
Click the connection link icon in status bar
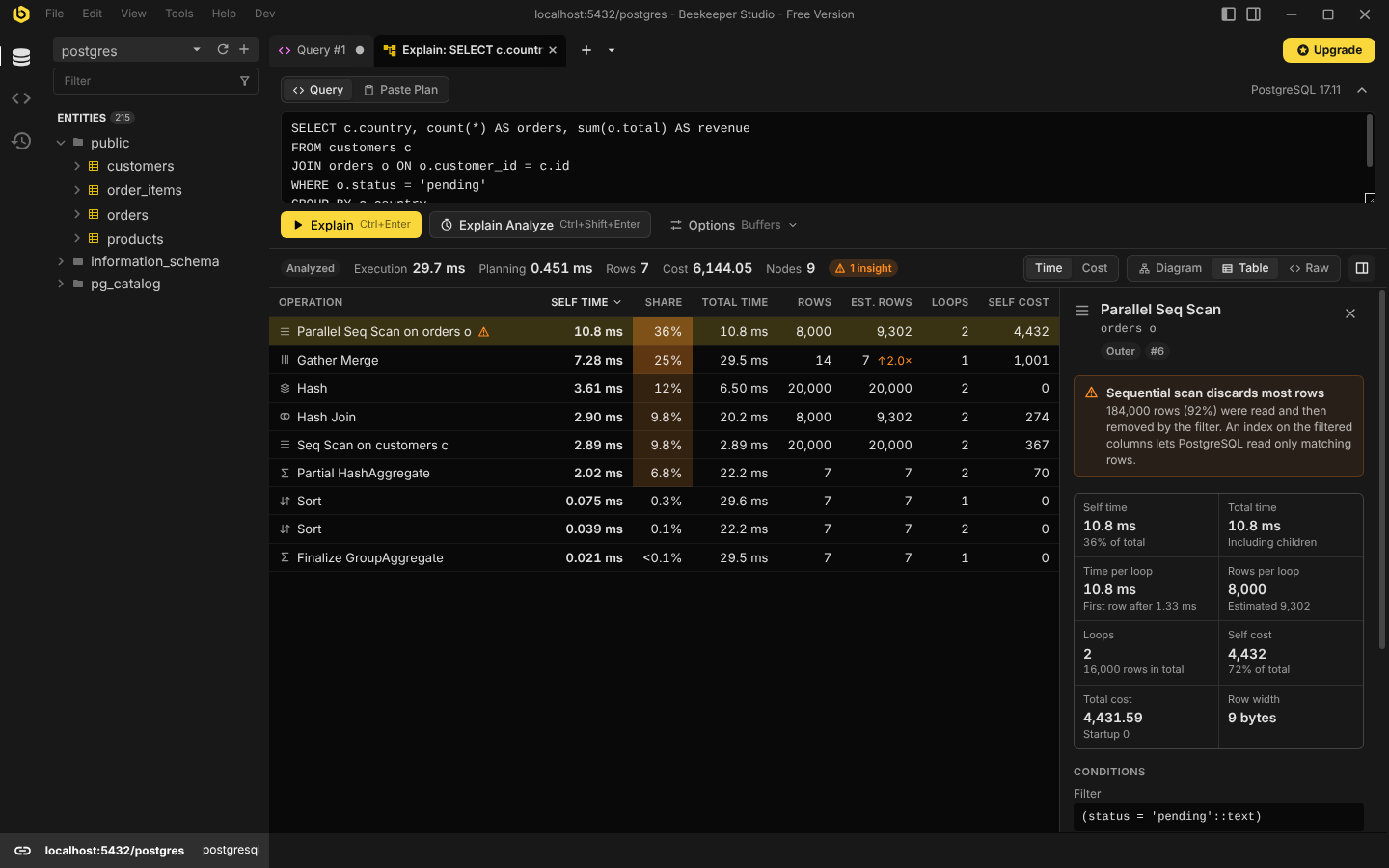click(x=22, y=851)
